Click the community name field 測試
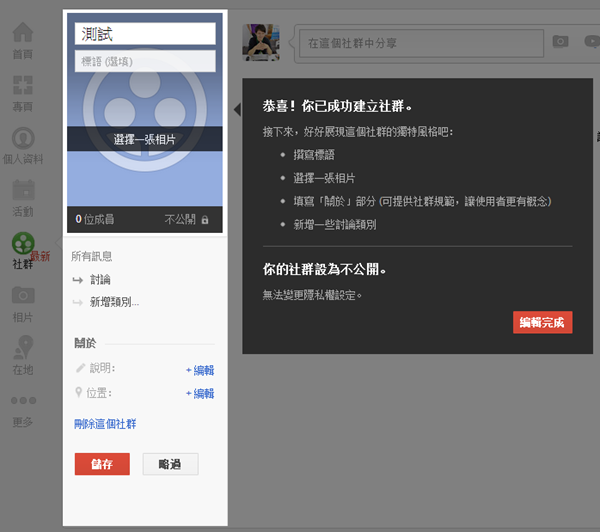 pos(145,34)
